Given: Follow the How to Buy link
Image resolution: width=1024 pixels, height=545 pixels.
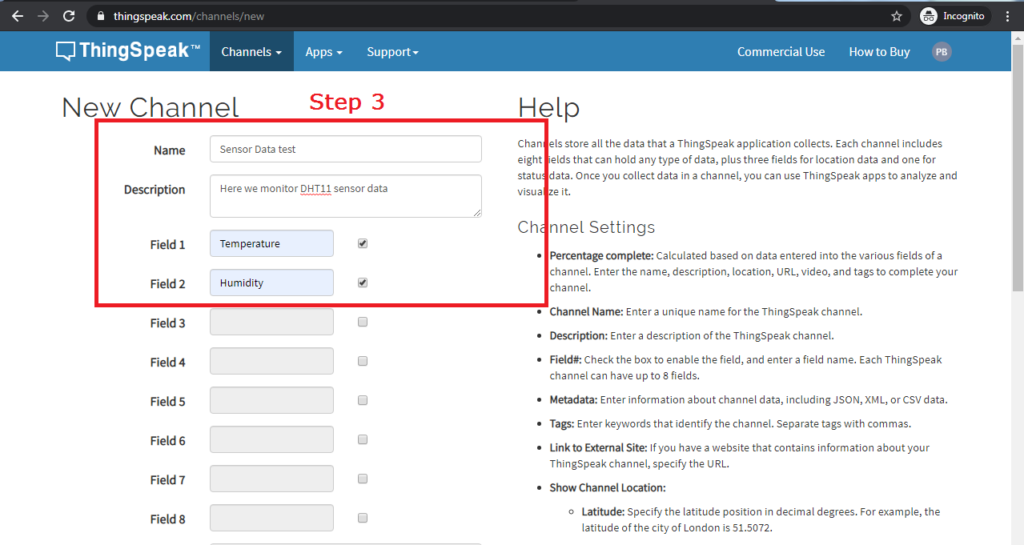Looking at the screenshot, I should coord(879,52).
